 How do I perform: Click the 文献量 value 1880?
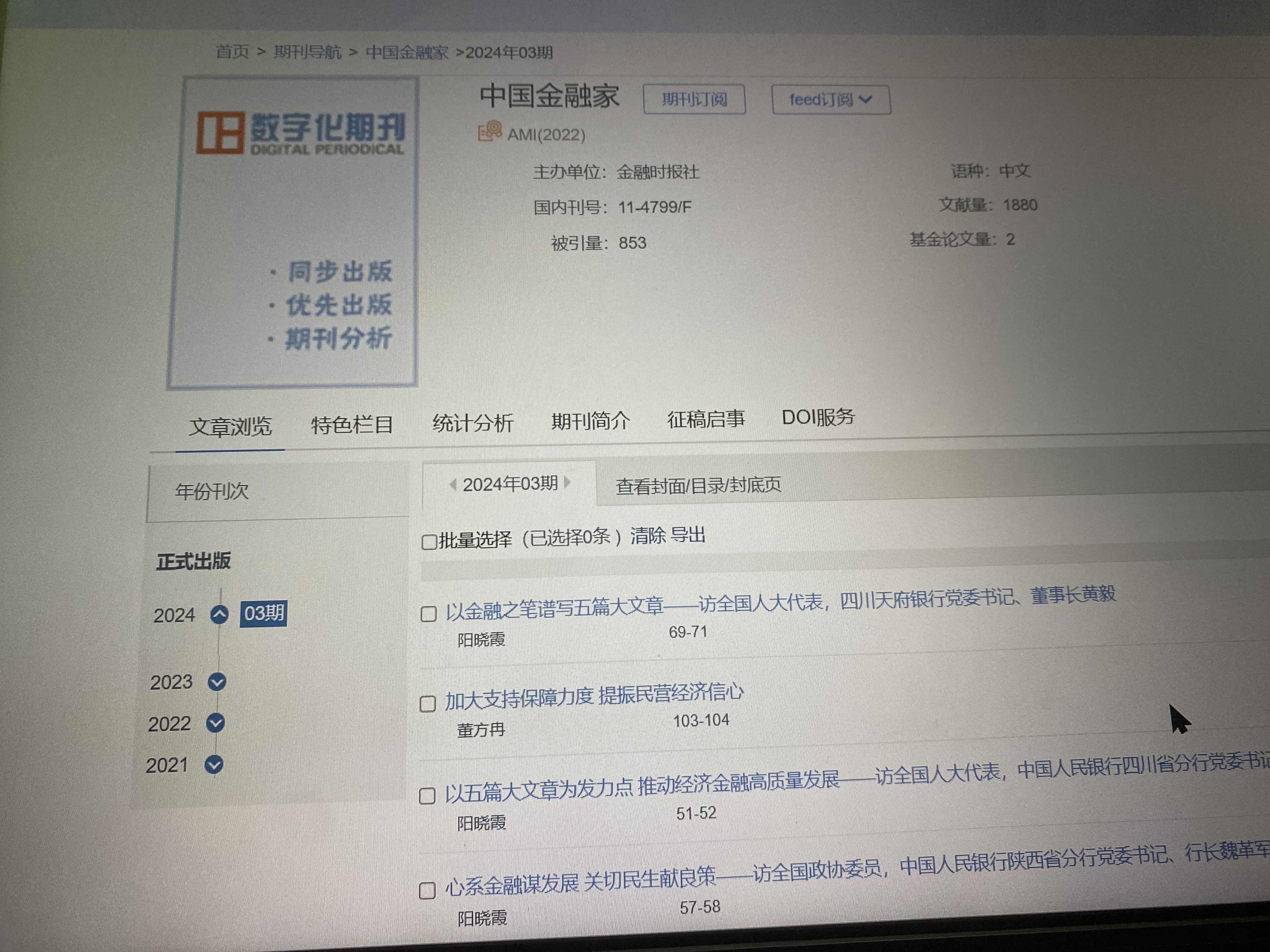(1020, 205)
